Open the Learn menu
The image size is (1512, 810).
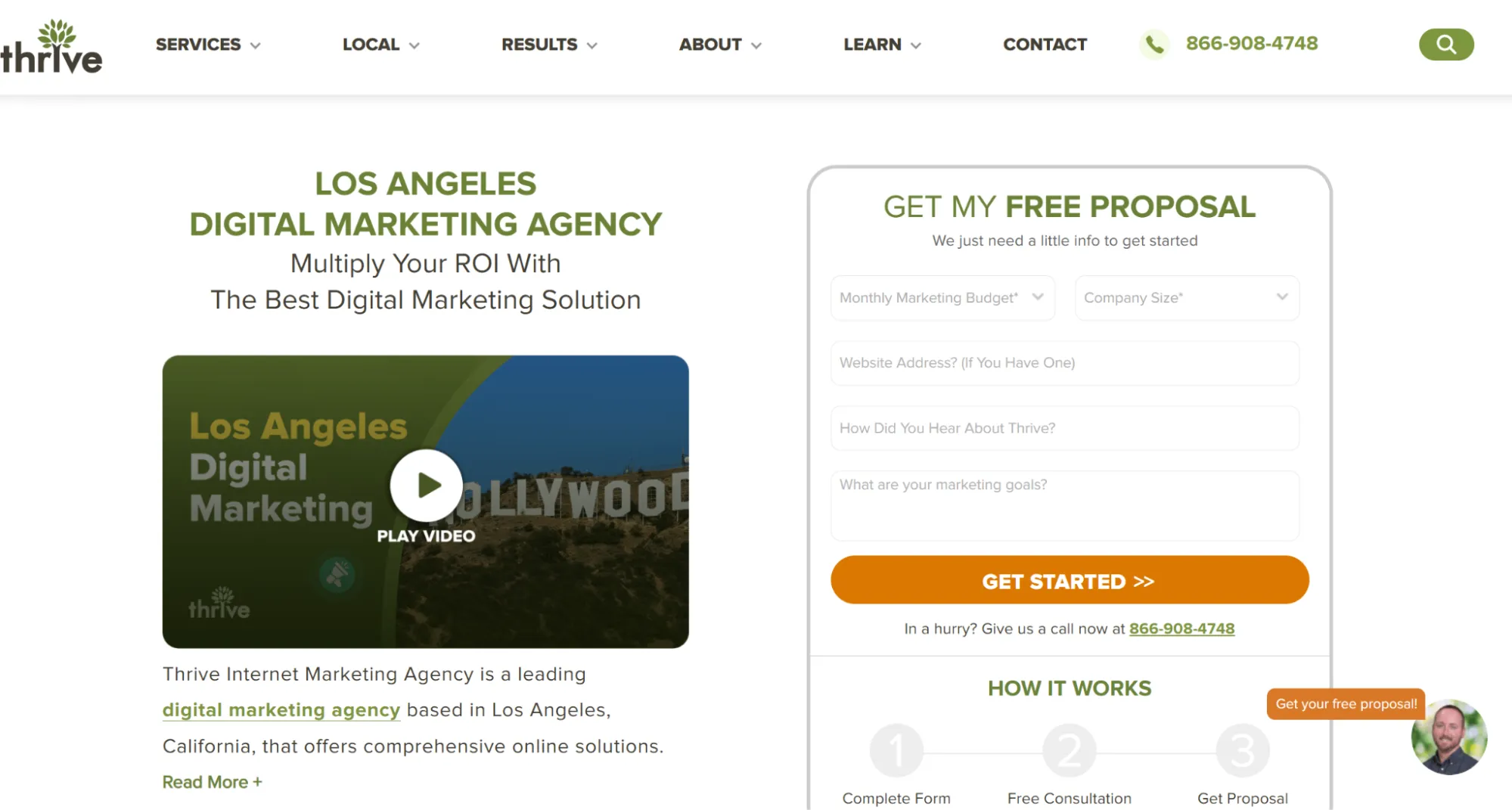coord(882,45)
